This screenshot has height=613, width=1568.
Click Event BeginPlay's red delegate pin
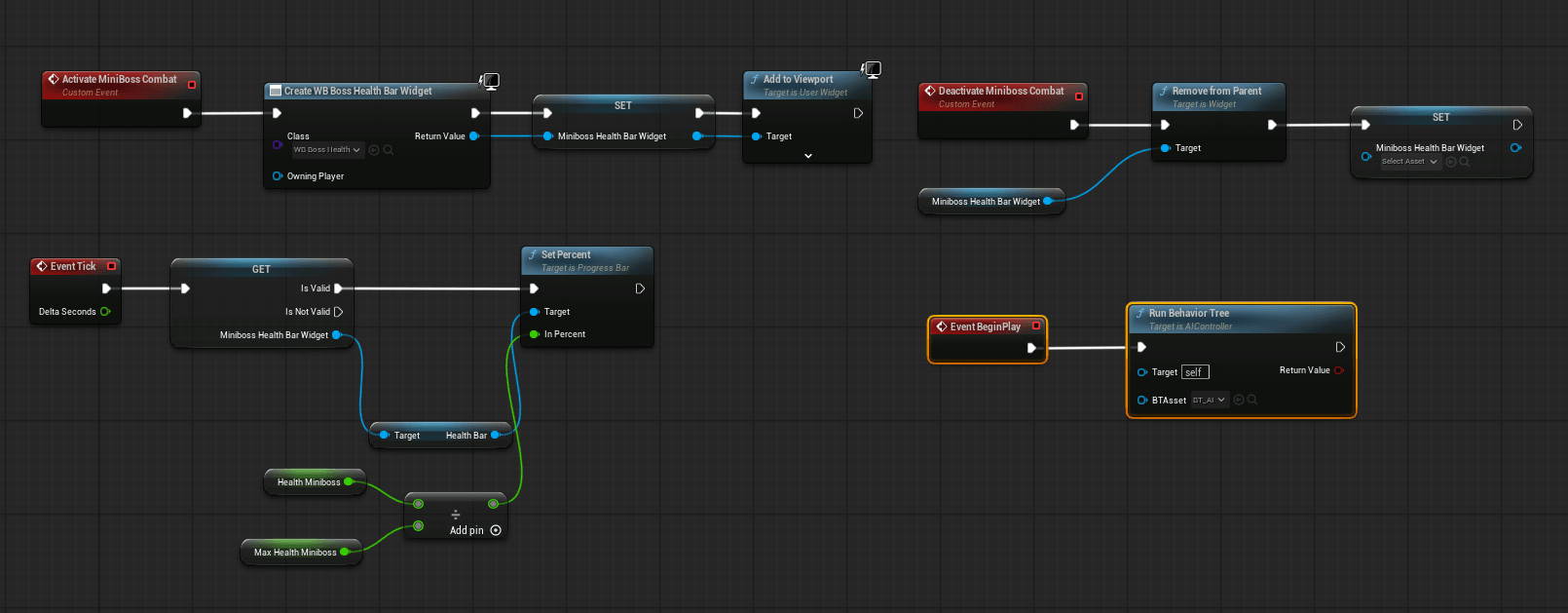click(x=1036, y=326)
